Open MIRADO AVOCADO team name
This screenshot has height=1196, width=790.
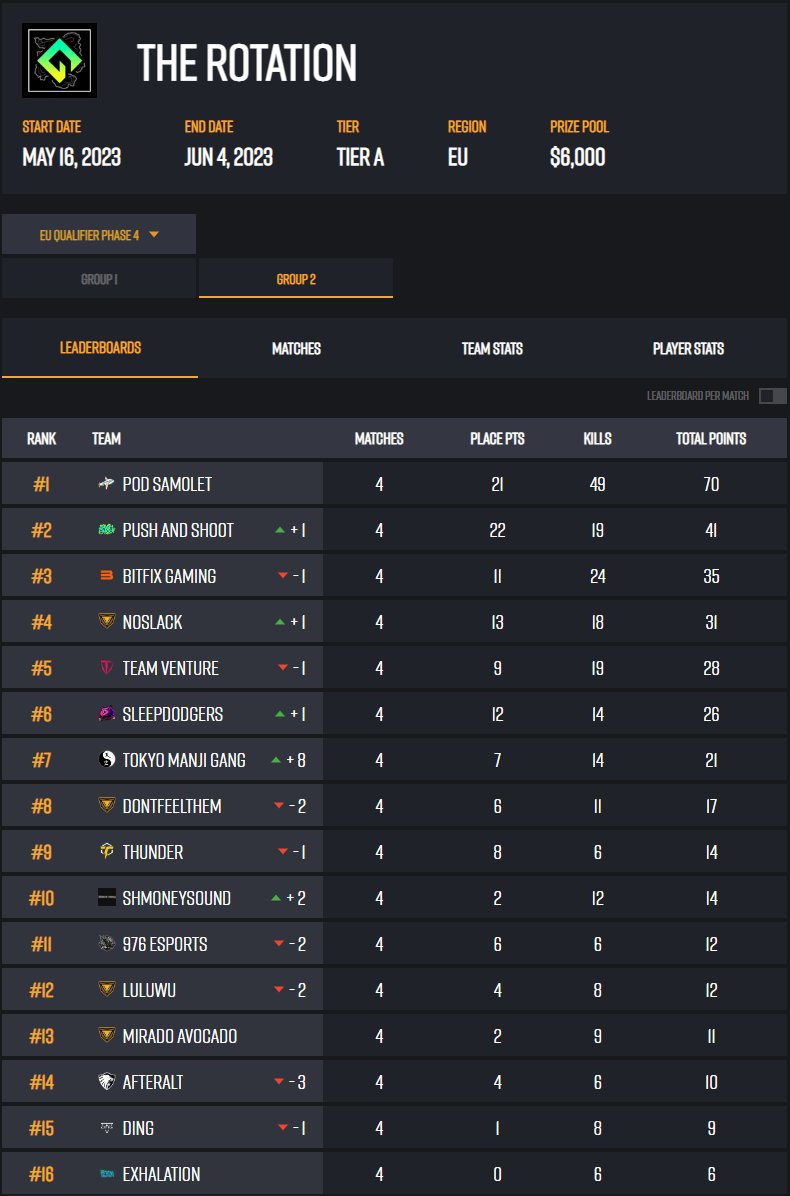click(180, 1036)
